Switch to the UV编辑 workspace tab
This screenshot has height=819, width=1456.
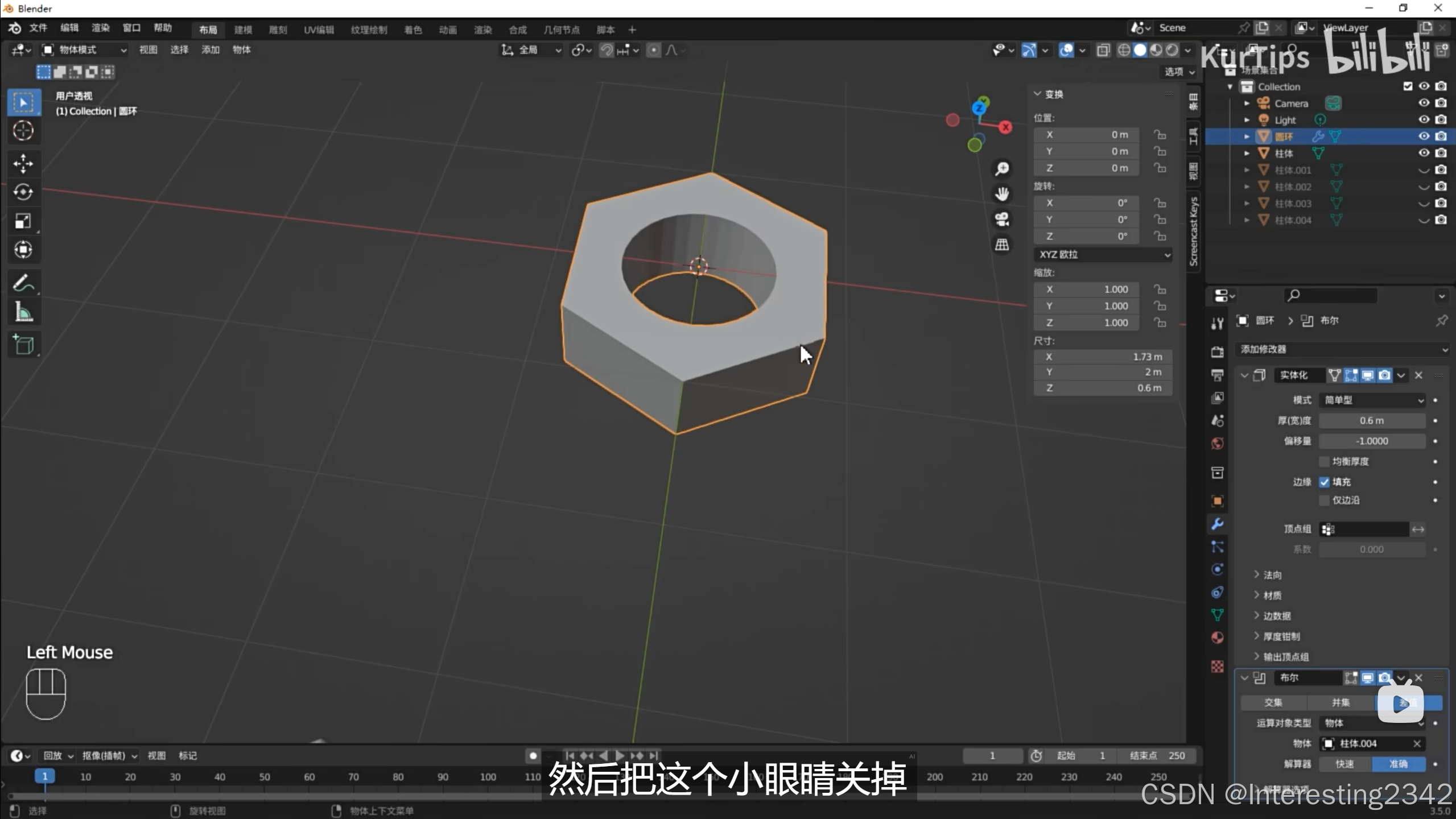[319, 30]
